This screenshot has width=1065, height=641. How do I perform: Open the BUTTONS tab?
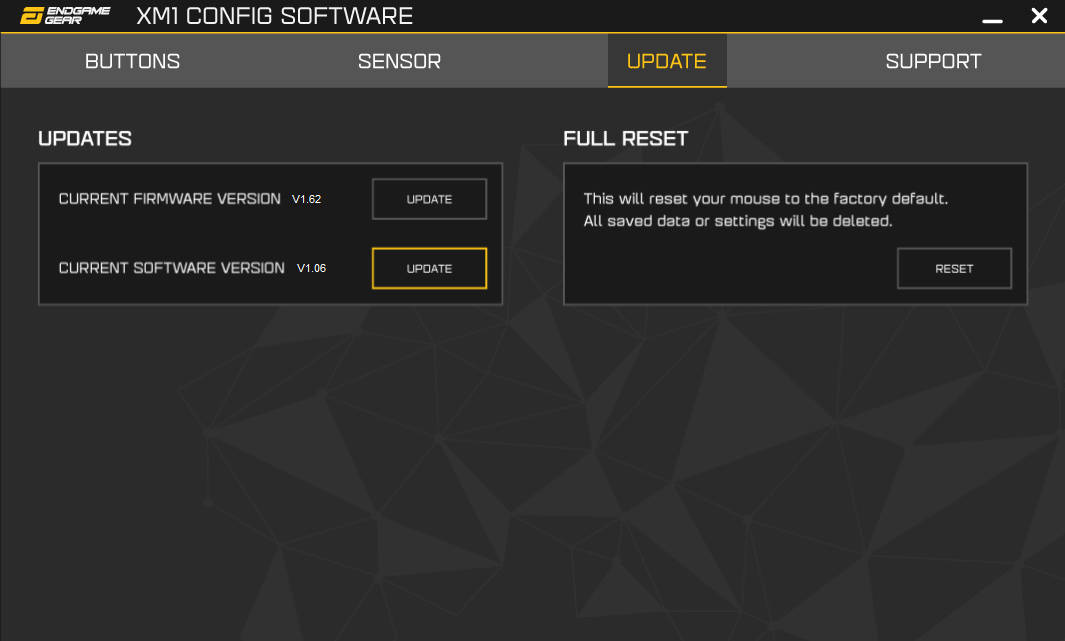(132, 61)
